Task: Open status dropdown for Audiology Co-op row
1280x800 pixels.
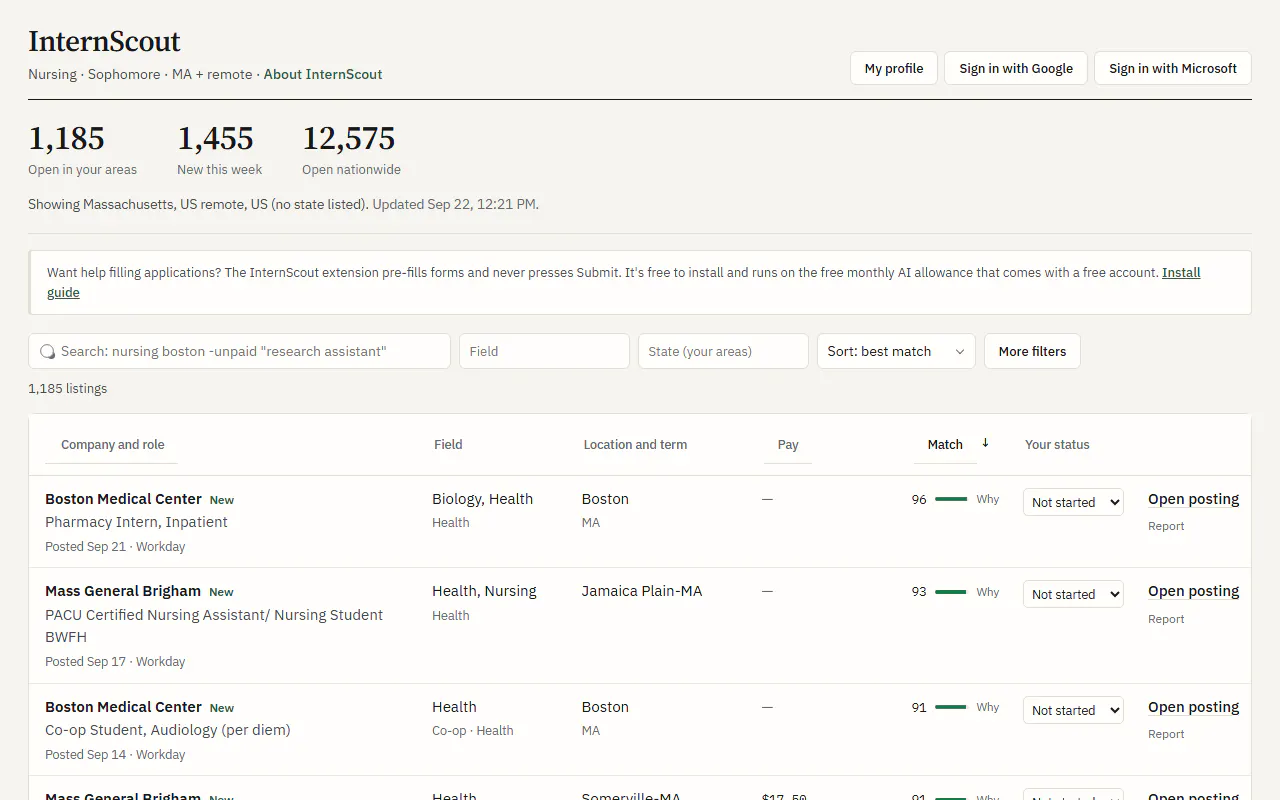Action: (1073, 710)
